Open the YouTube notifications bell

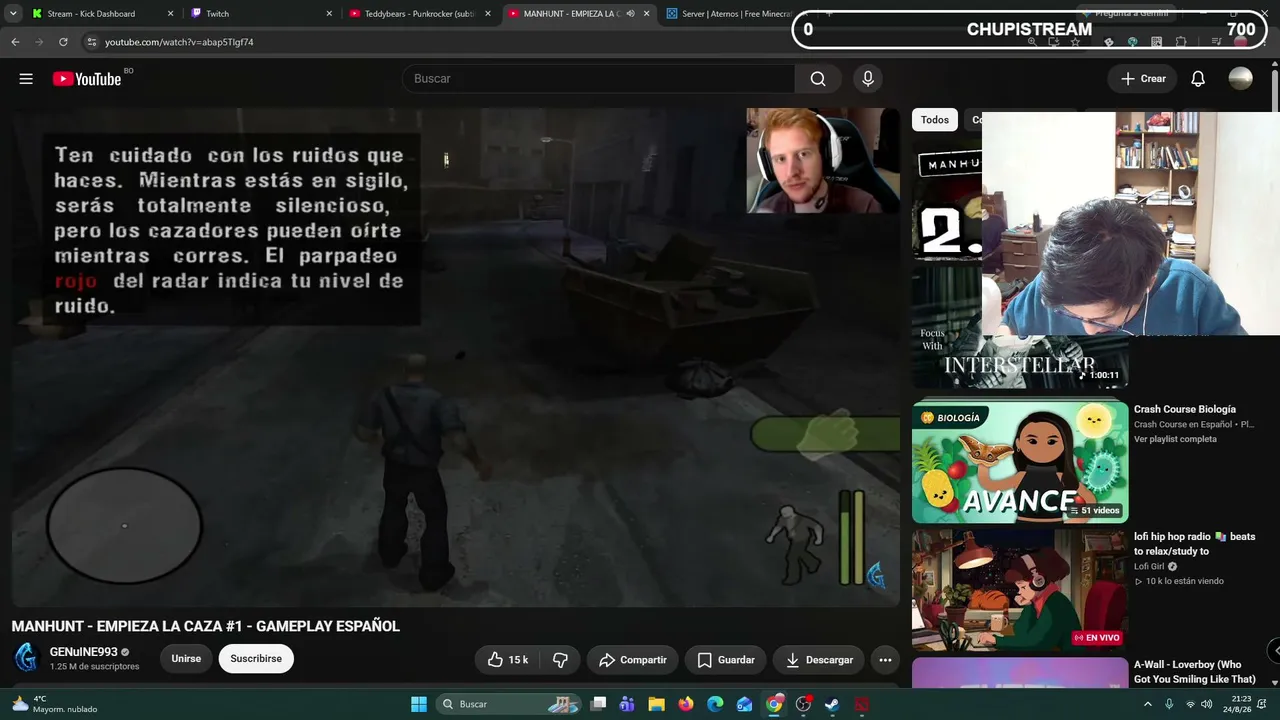click(1198, 79)
